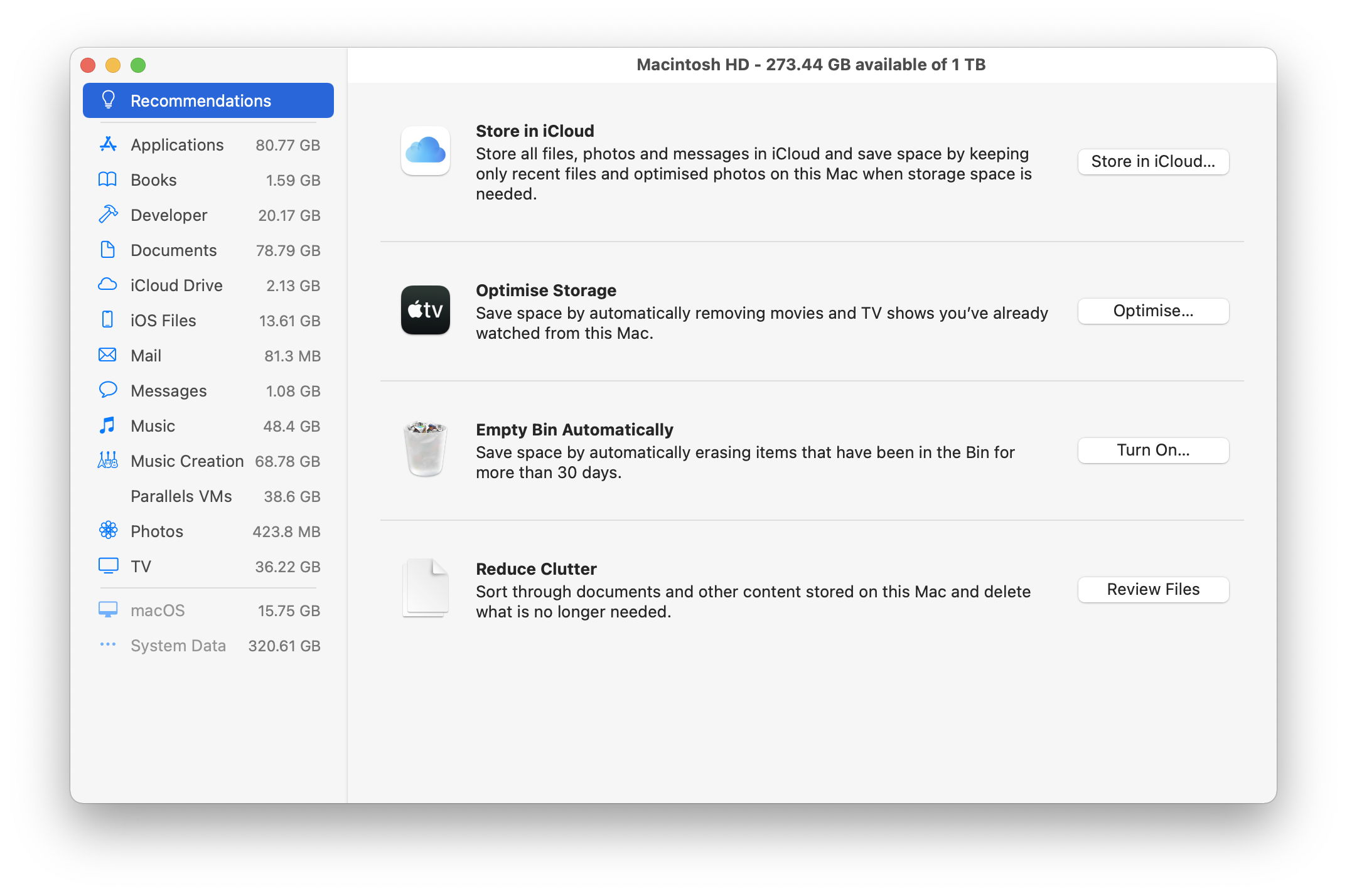Click the 68.78 GB Music Creation size
The image size is (1347, 896).
287,461
